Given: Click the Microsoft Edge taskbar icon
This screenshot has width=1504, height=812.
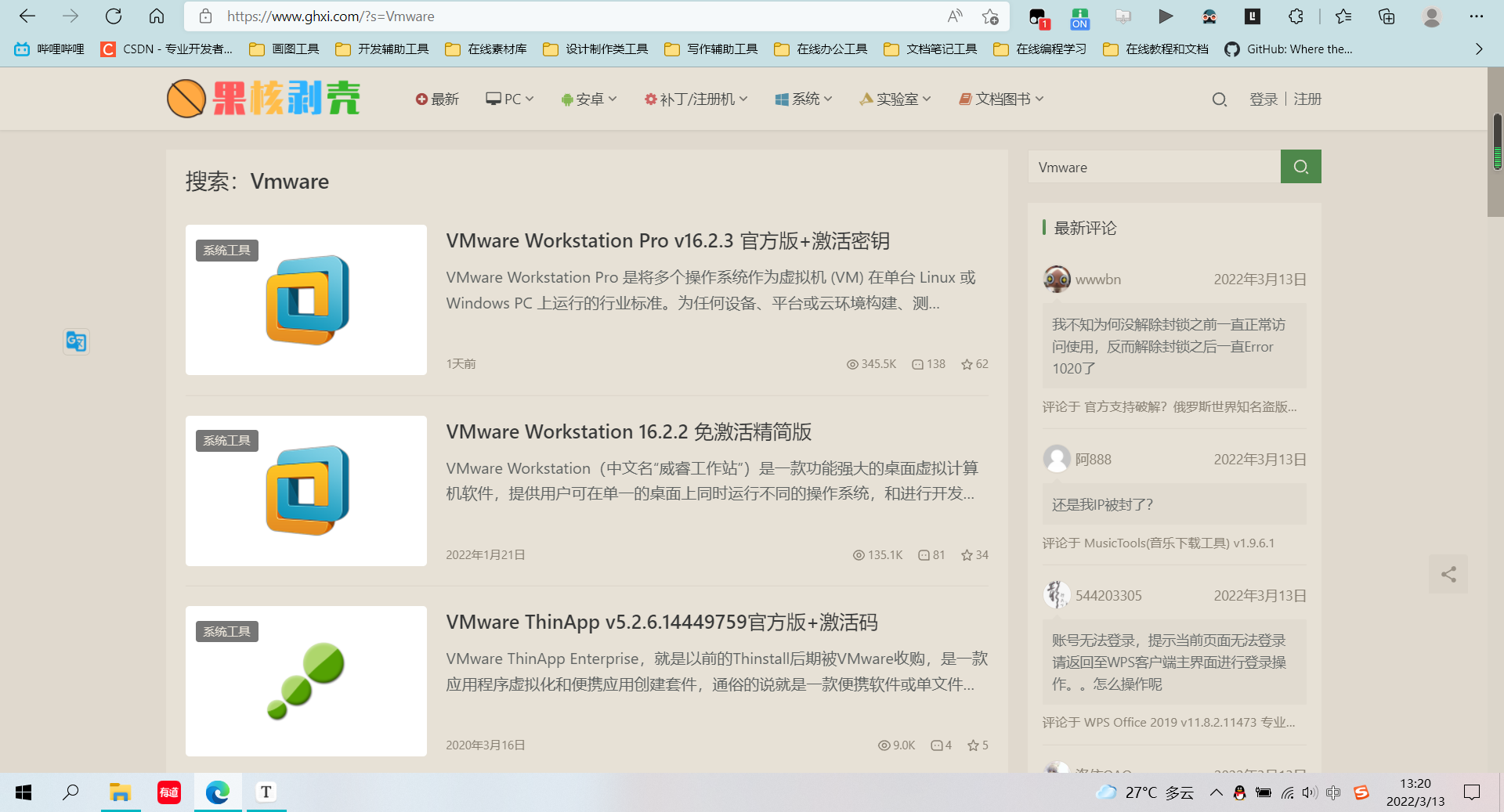Looking at the screenshot, I should point(218,792).
